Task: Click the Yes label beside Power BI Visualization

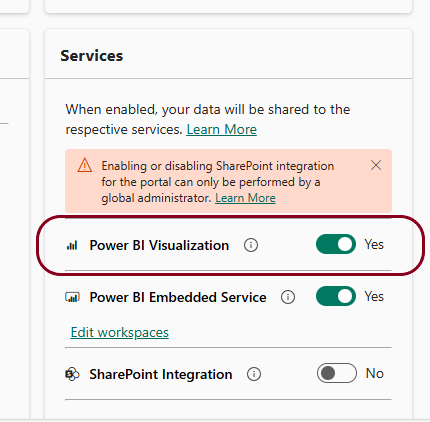Action: (374, 244)
